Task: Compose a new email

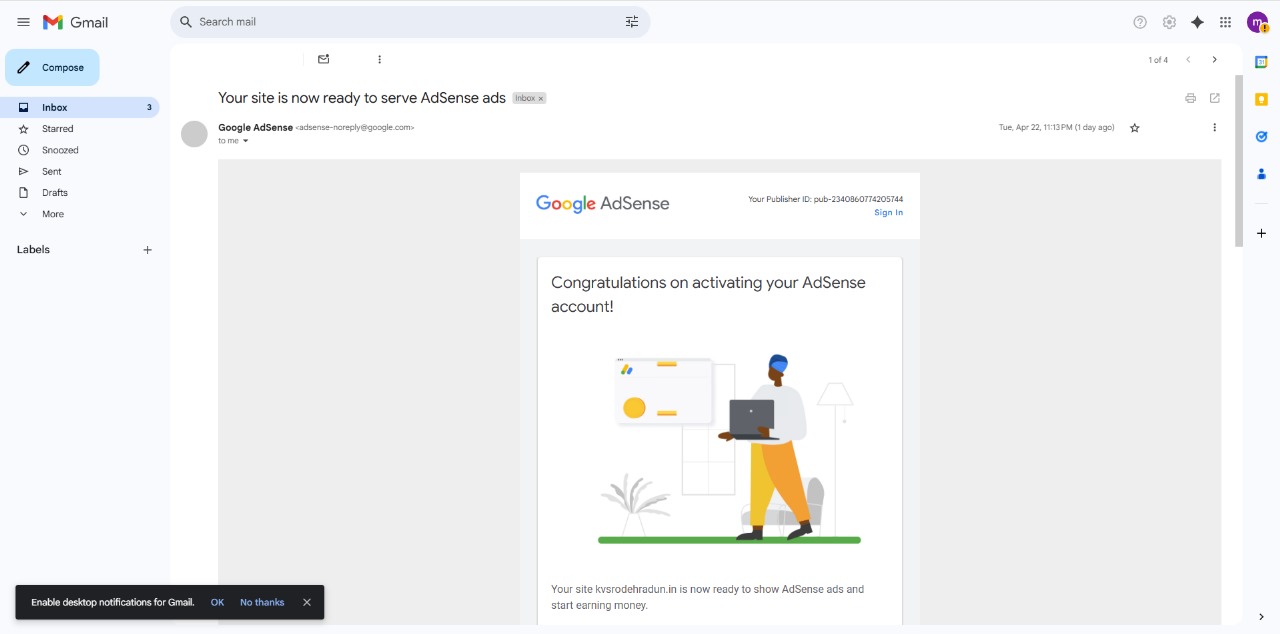Action: pos(52,68)
